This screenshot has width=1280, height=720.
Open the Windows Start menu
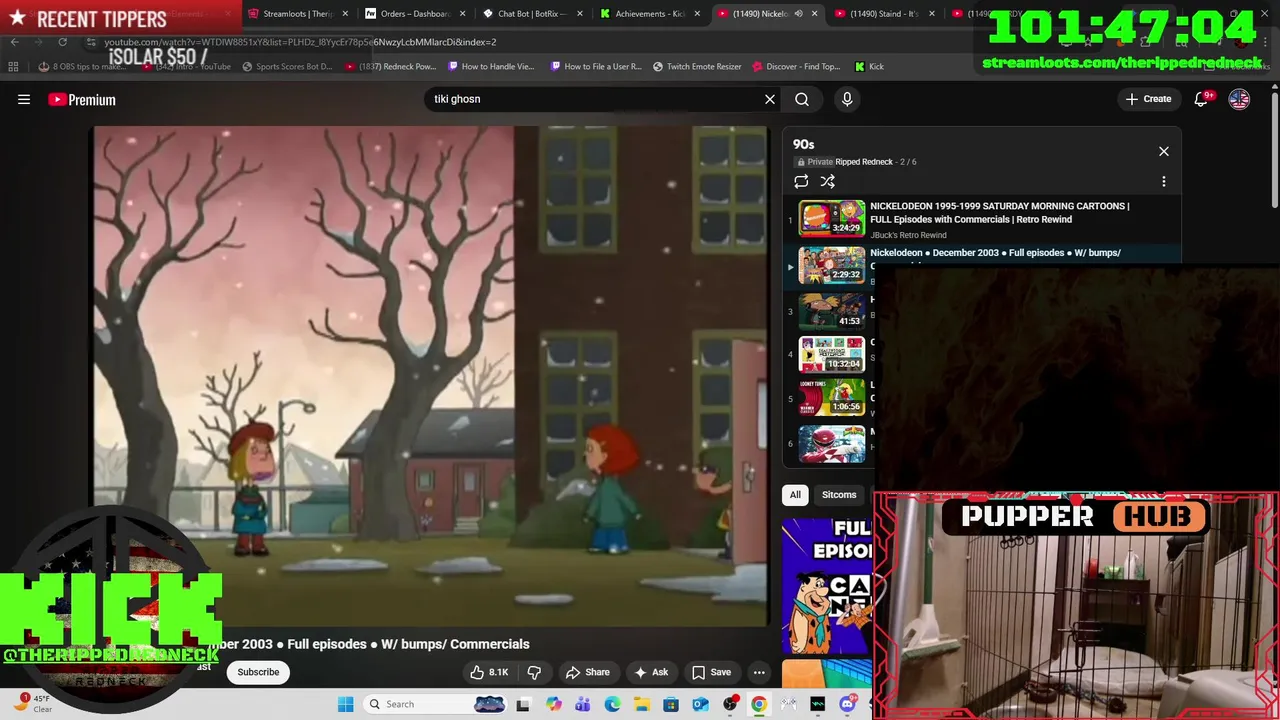click(345, 704)
